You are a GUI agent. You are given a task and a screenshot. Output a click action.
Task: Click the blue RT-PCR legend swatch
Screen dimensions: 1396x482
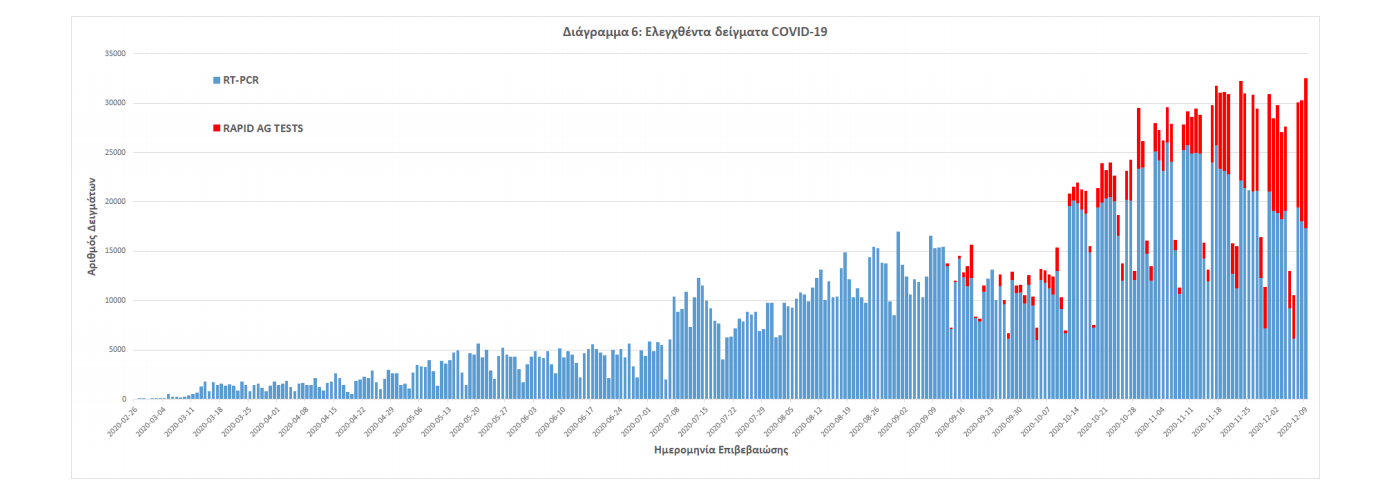216,80
